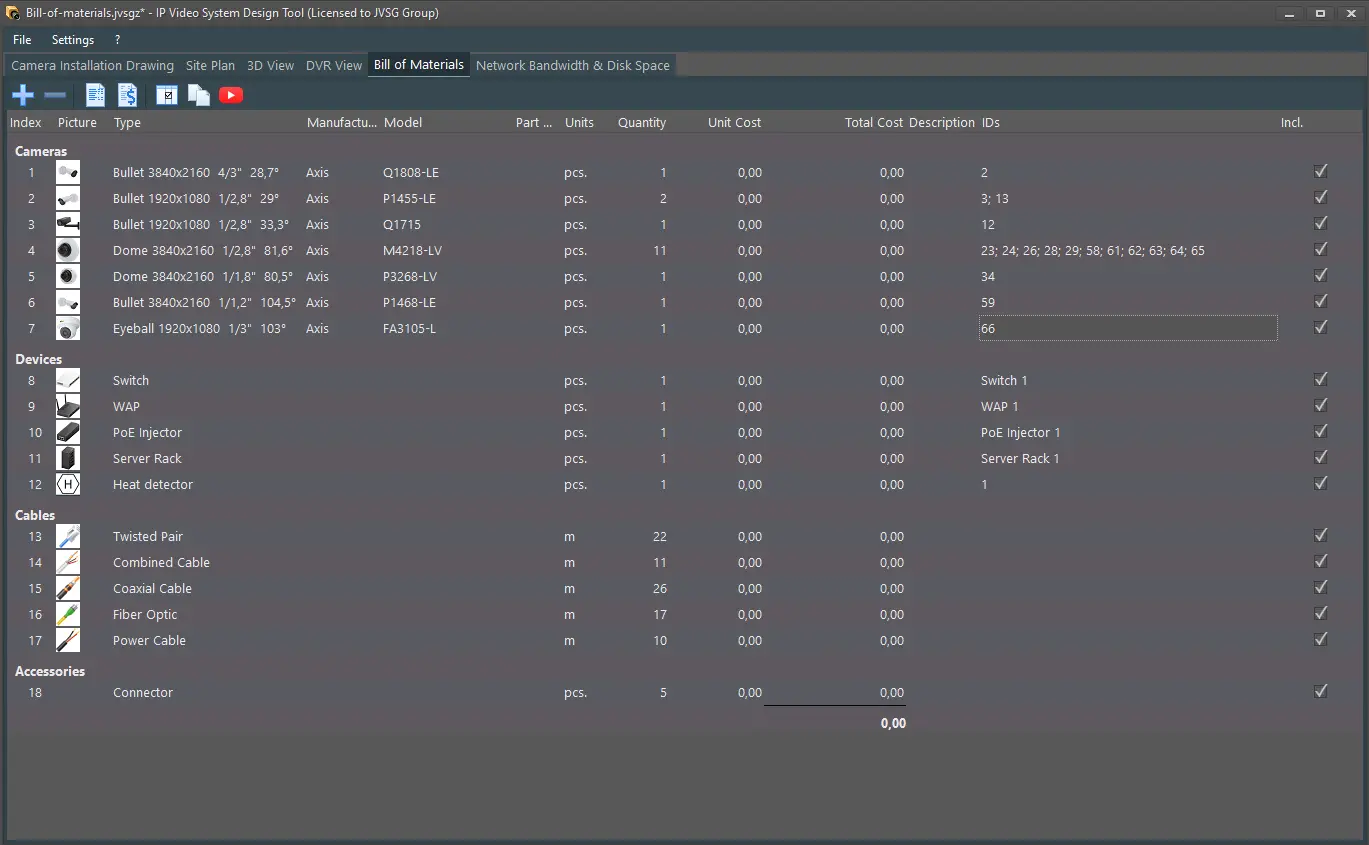Click the Total Cost column header
1369x845 pixels.
tap(873, 123)
